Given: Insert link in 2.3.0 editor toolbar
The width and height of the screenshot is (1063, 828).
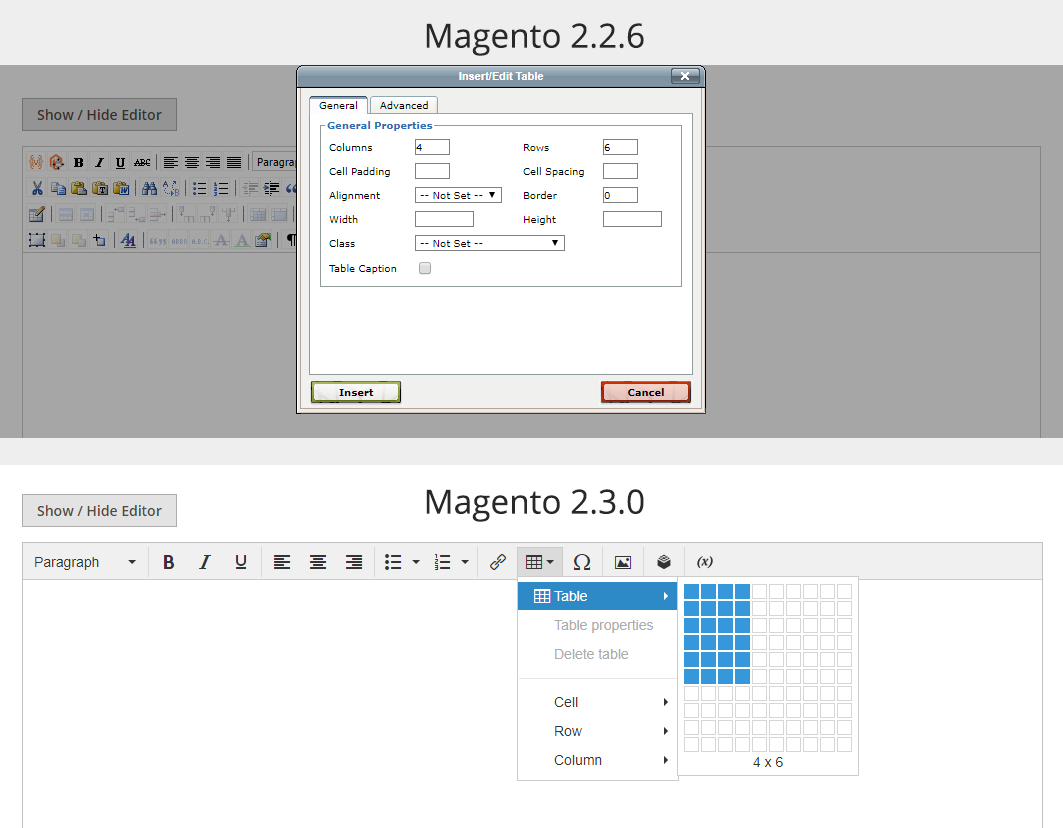Looking at the screenshot, I should click(498, 561).
